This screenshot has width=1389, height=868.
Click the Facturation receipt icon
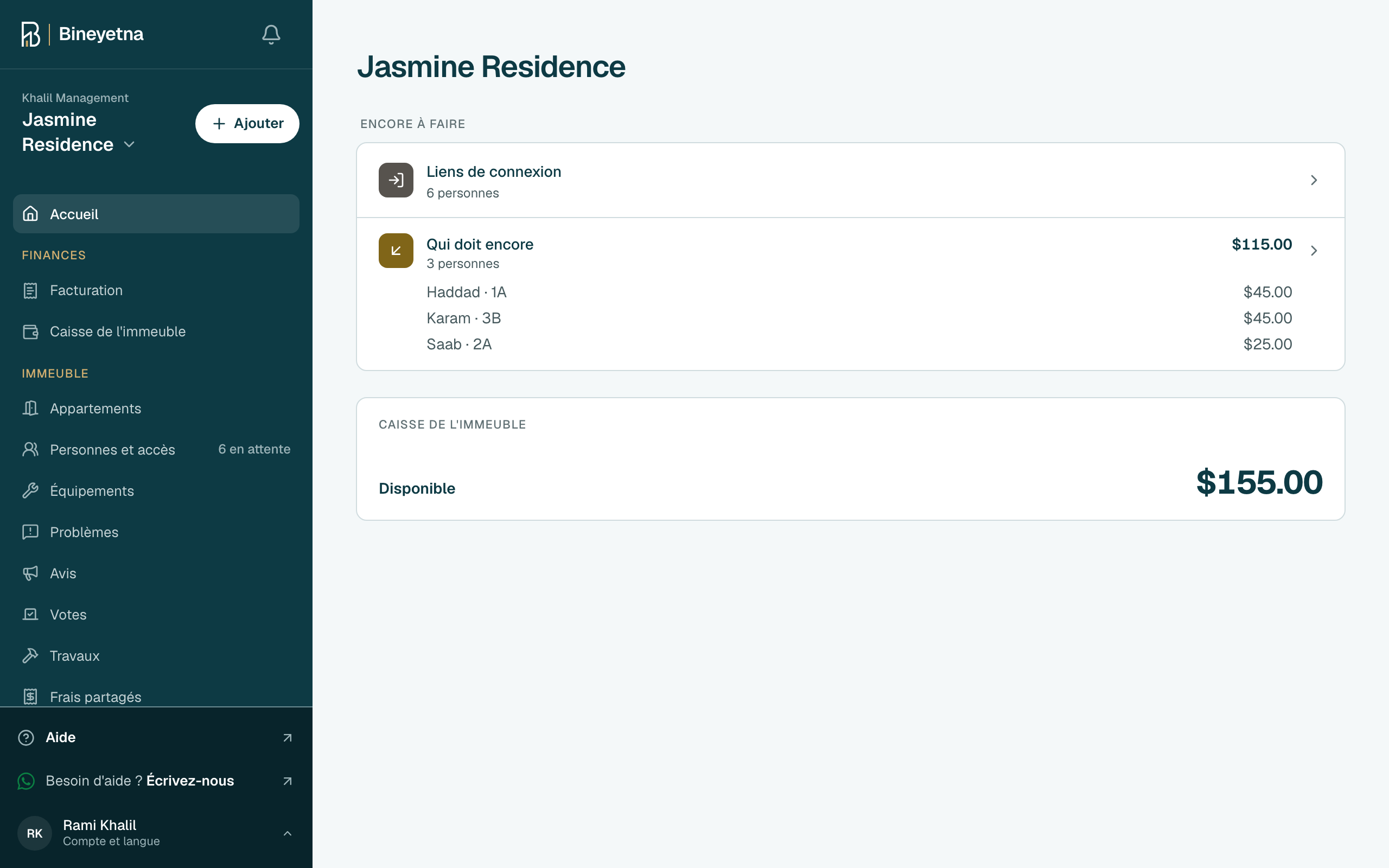[30, 290]
